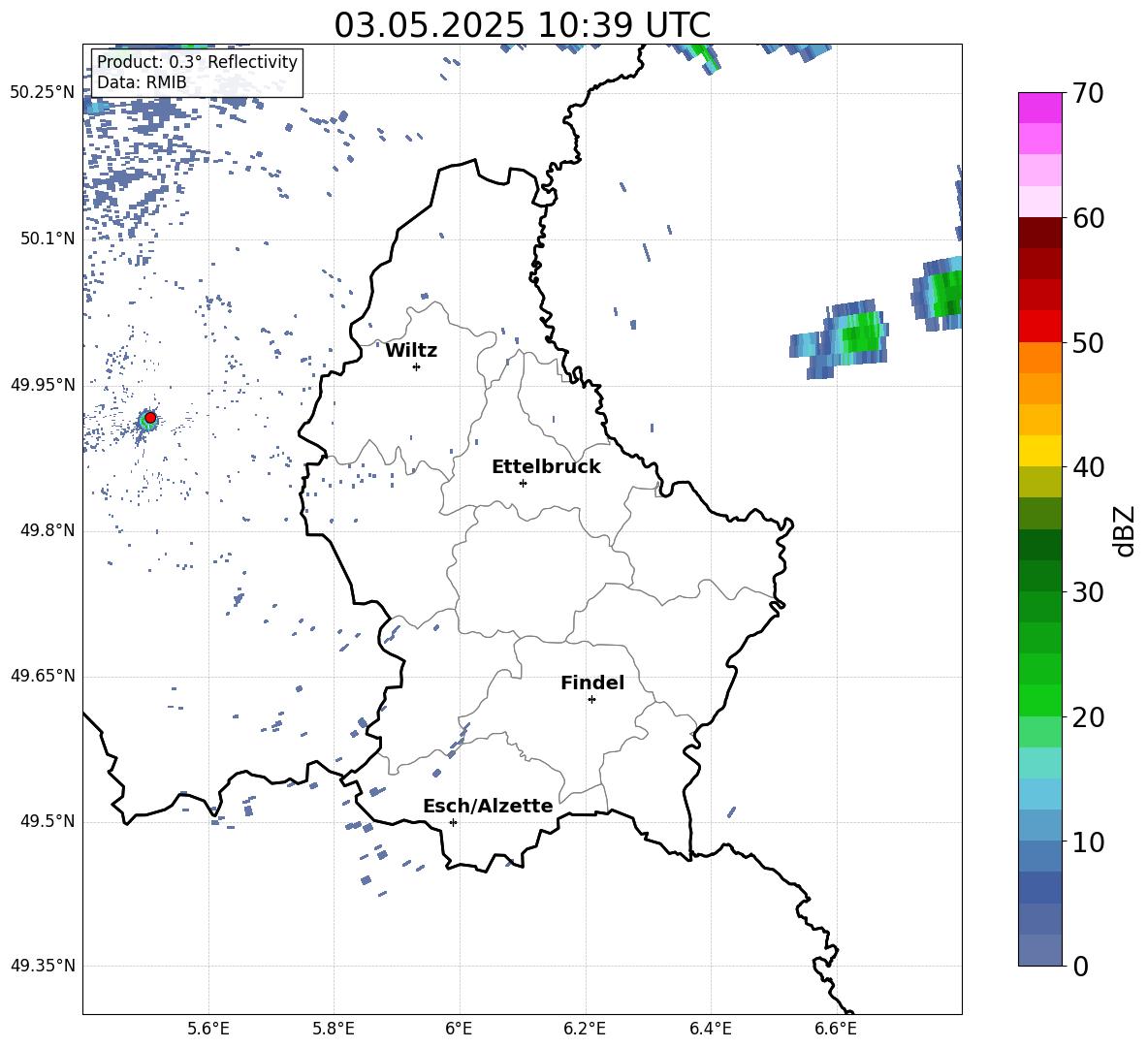
Task: Click the Esch/Alzette city label
Action: (488, 805)
